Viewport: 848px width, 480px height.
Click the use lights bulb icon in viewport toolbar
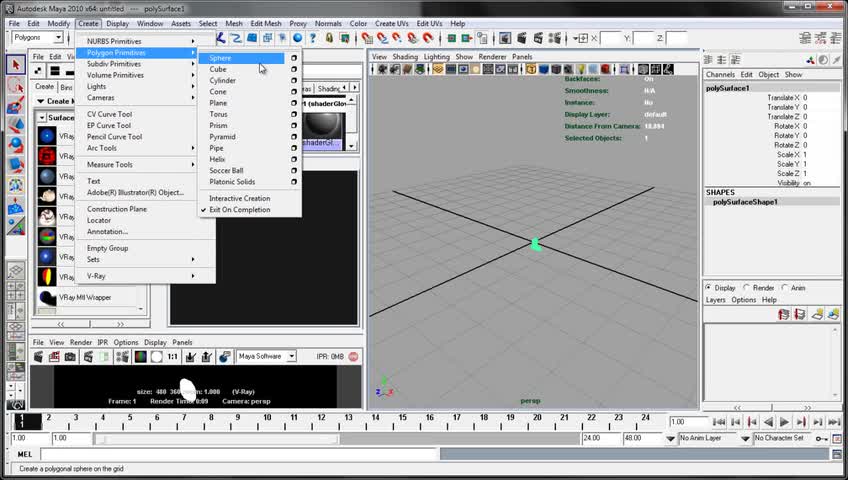(581, 69)
